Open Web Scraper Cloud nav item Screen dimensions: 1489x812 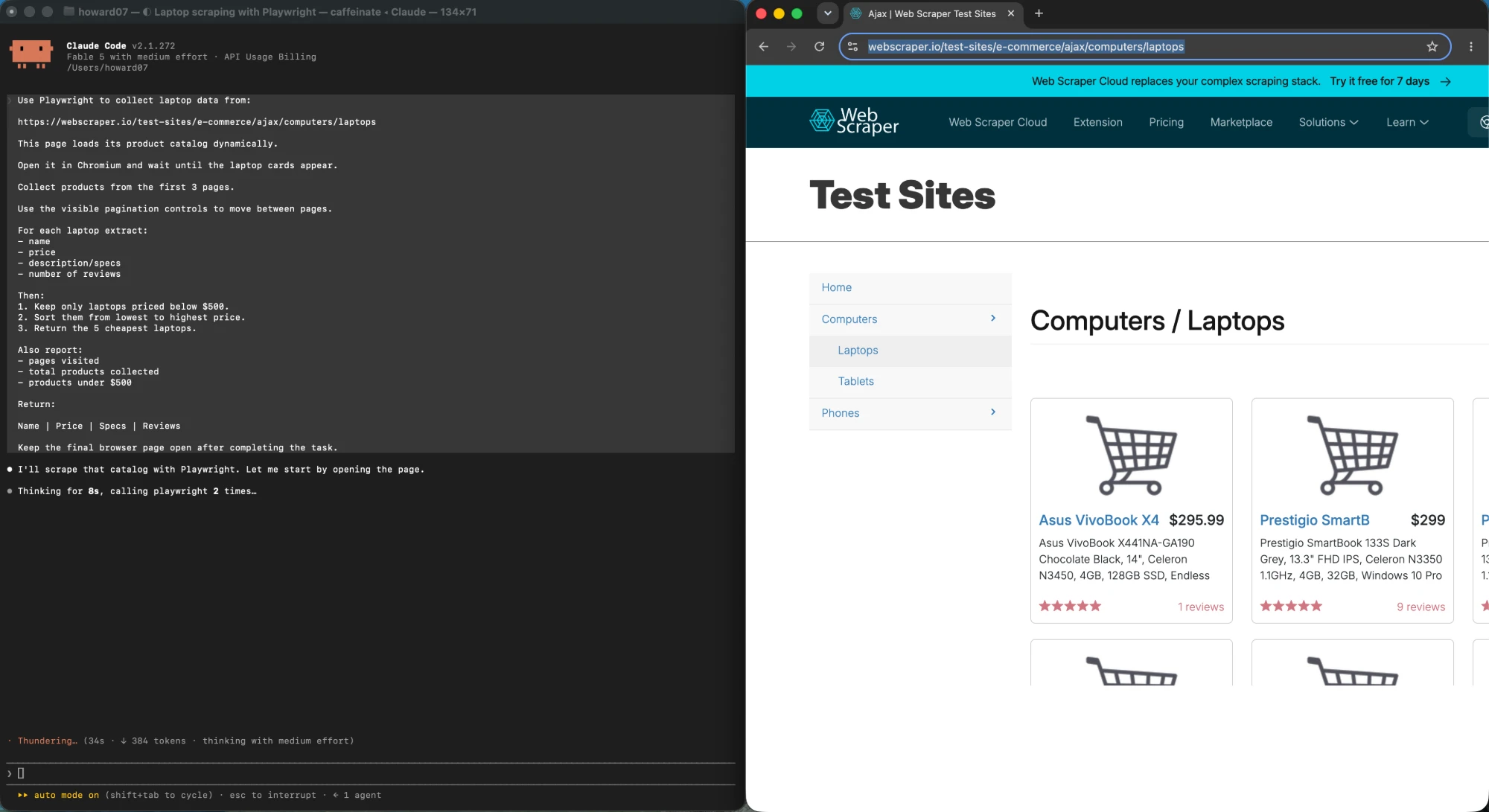[998, 122]
